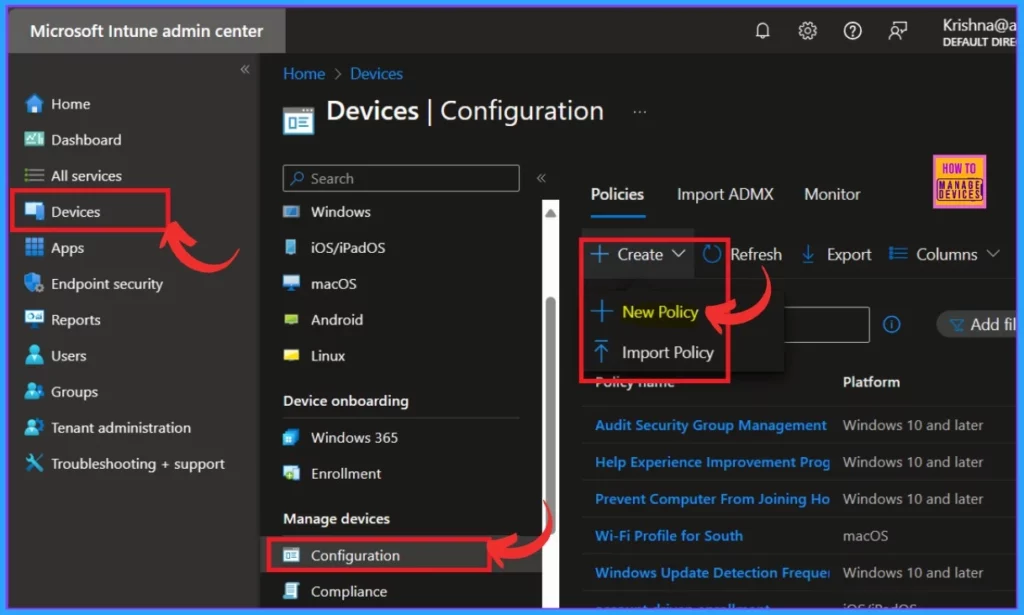Click the Home icon in the sidebar
The image size is (1024, 615).
[34, 103]
